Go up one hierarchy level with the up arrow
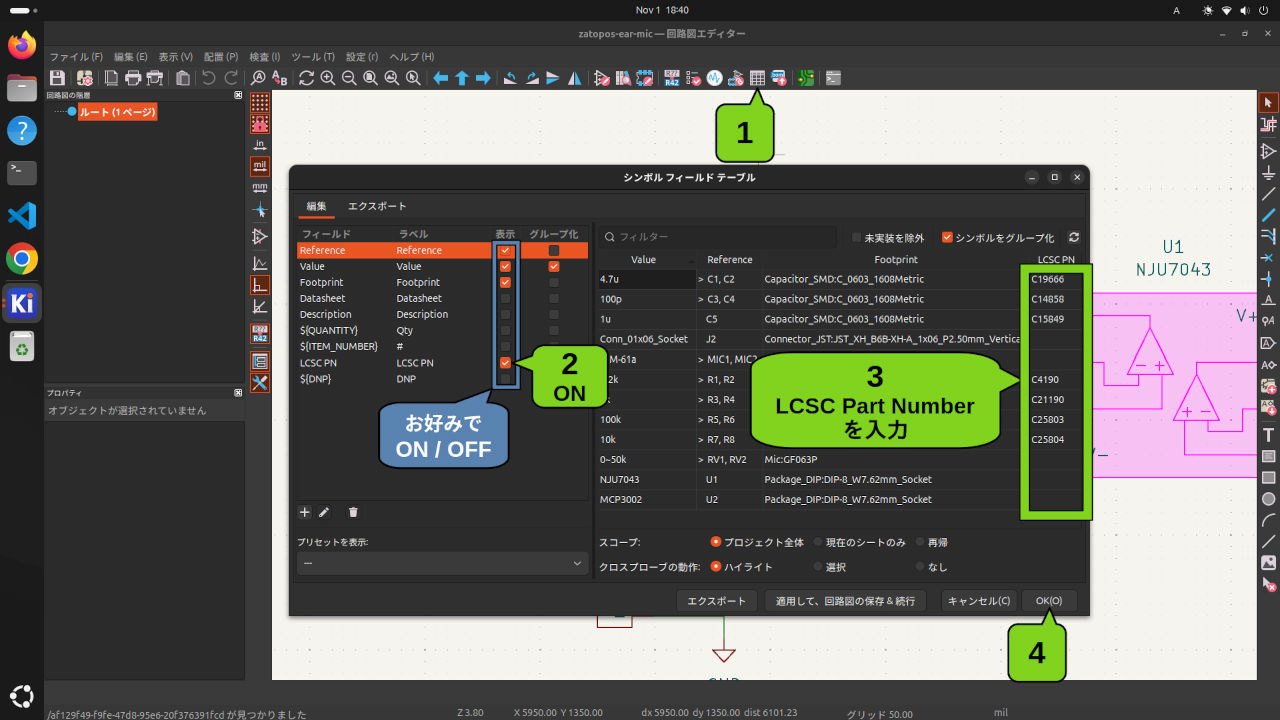Viewport: 1280px width, 720px height. click(x=462, y=77)
